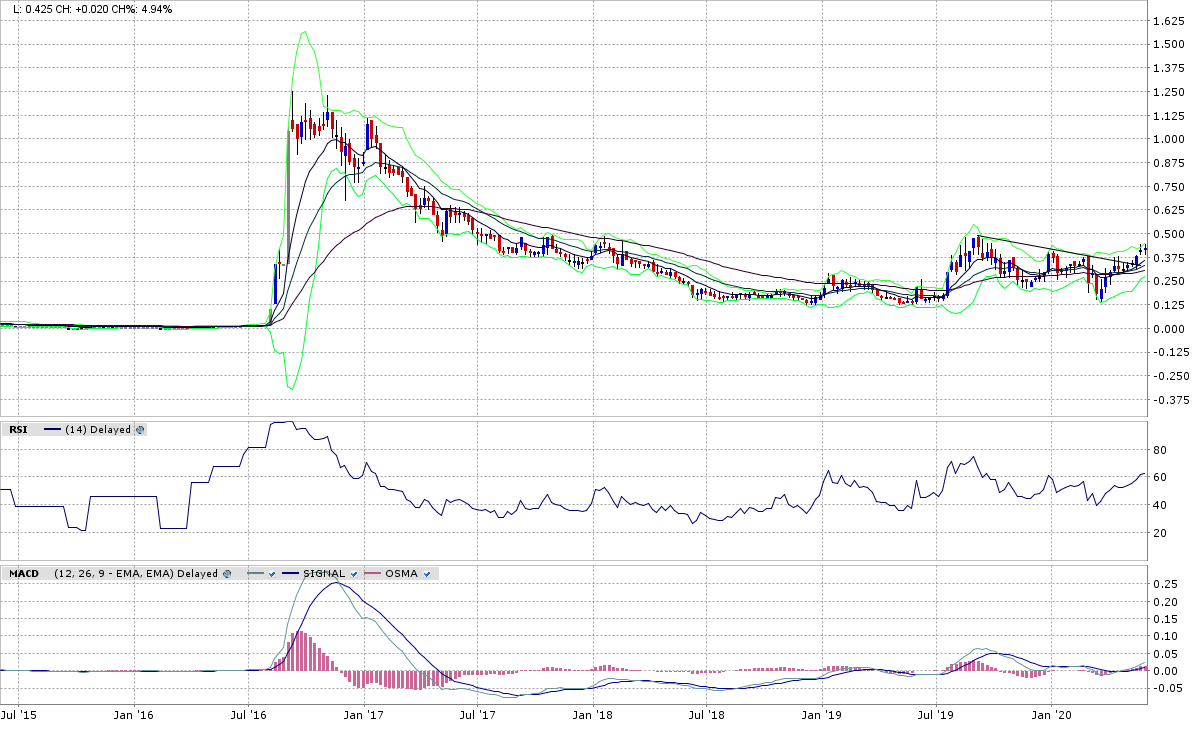Screen dimensions: 1198x729
Task: Click the SIGNAL legend label
Action: (x=325, y=574)
